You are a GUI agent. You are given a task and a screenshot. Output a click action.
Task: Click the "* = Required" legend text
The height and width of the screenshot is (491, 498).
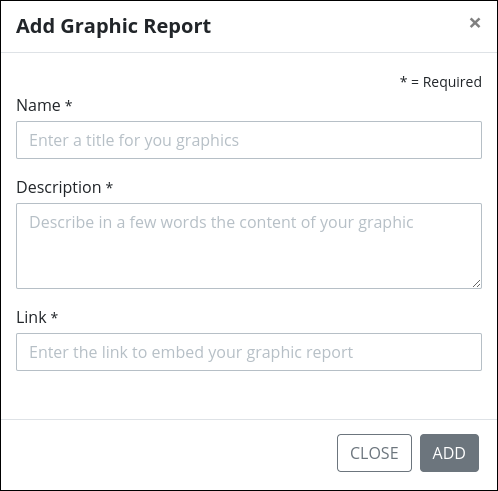click(x=441, y=82)
